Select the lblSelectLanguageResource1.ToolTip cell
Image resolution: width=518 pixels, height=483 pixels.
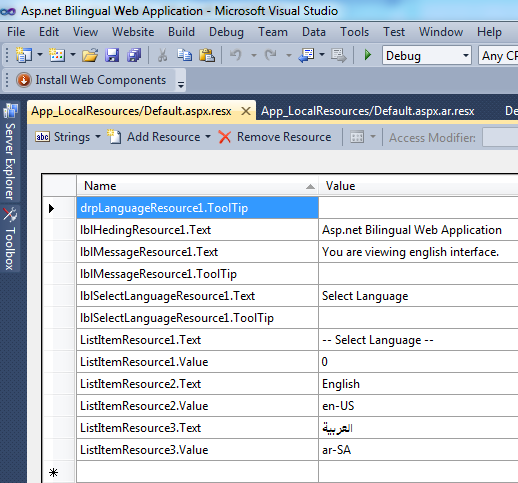coord(197,318)
